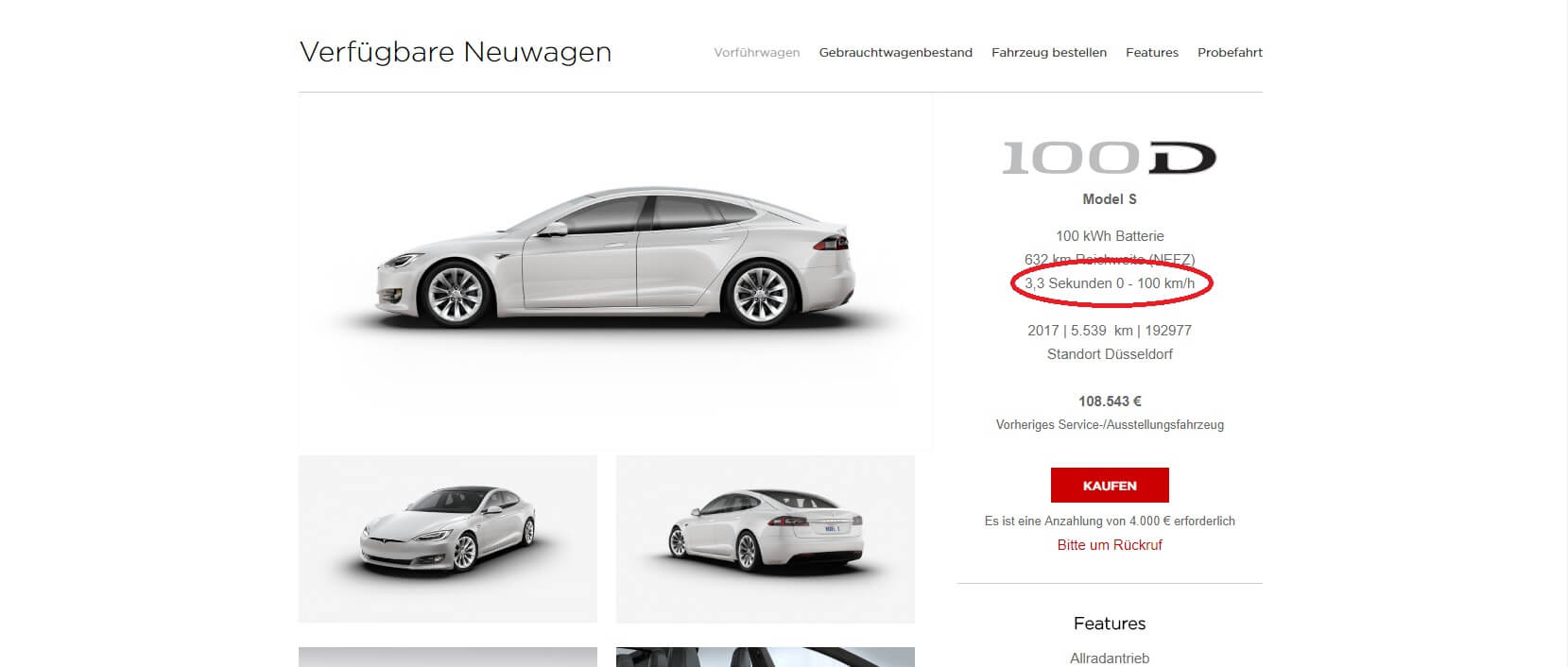Select the partially visible bottom-right interior thumbnail
Image resolution: width=1568 pixels, height=667 pixels.
765,657
